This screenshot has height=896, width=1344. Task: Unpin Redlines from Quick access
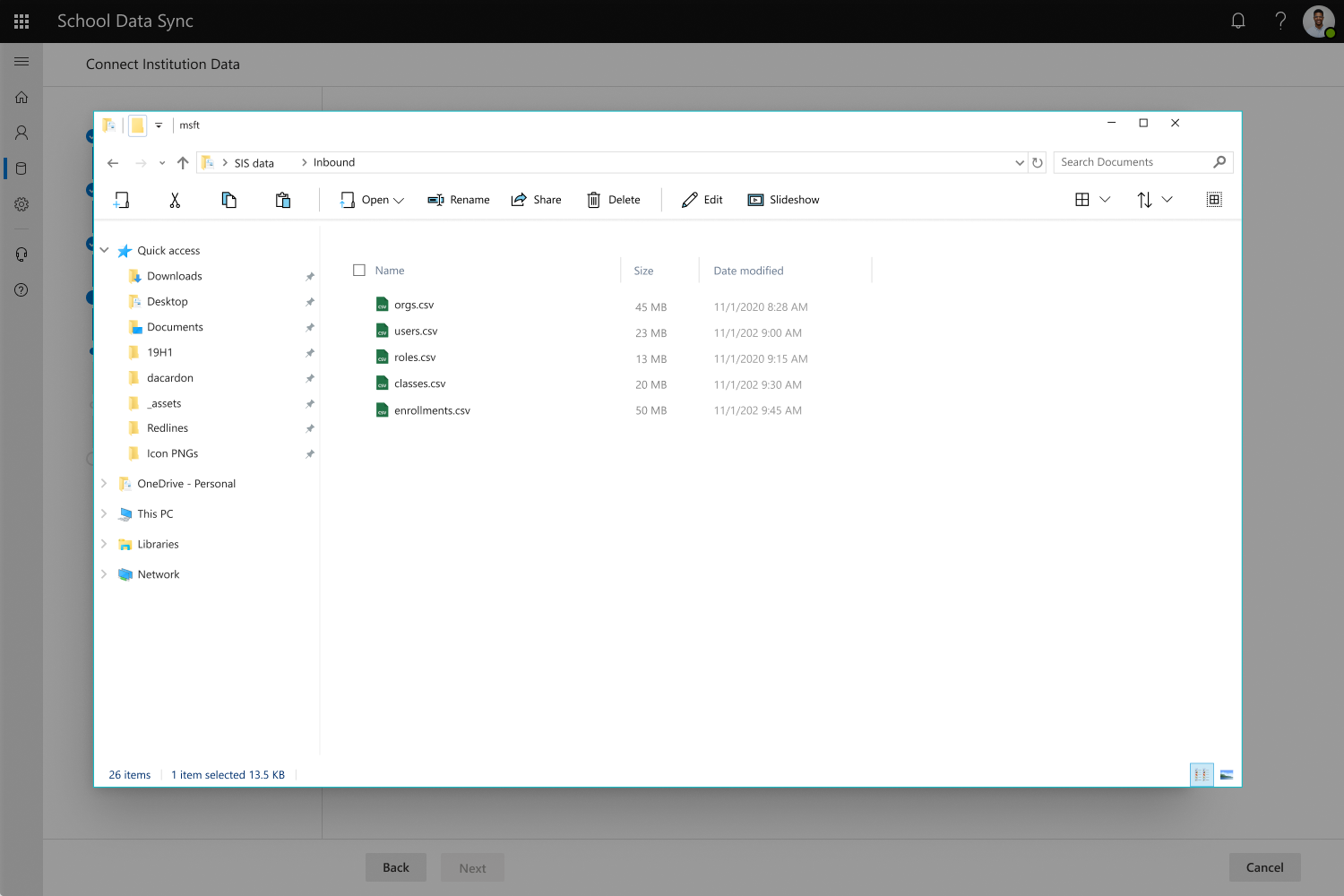pos(310,428)
